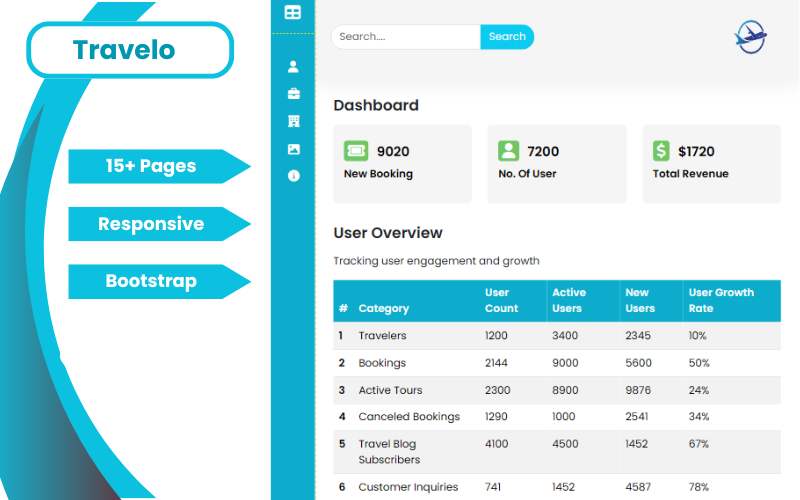
Task: Select the Travelers table row
Action: pos(556,336)
